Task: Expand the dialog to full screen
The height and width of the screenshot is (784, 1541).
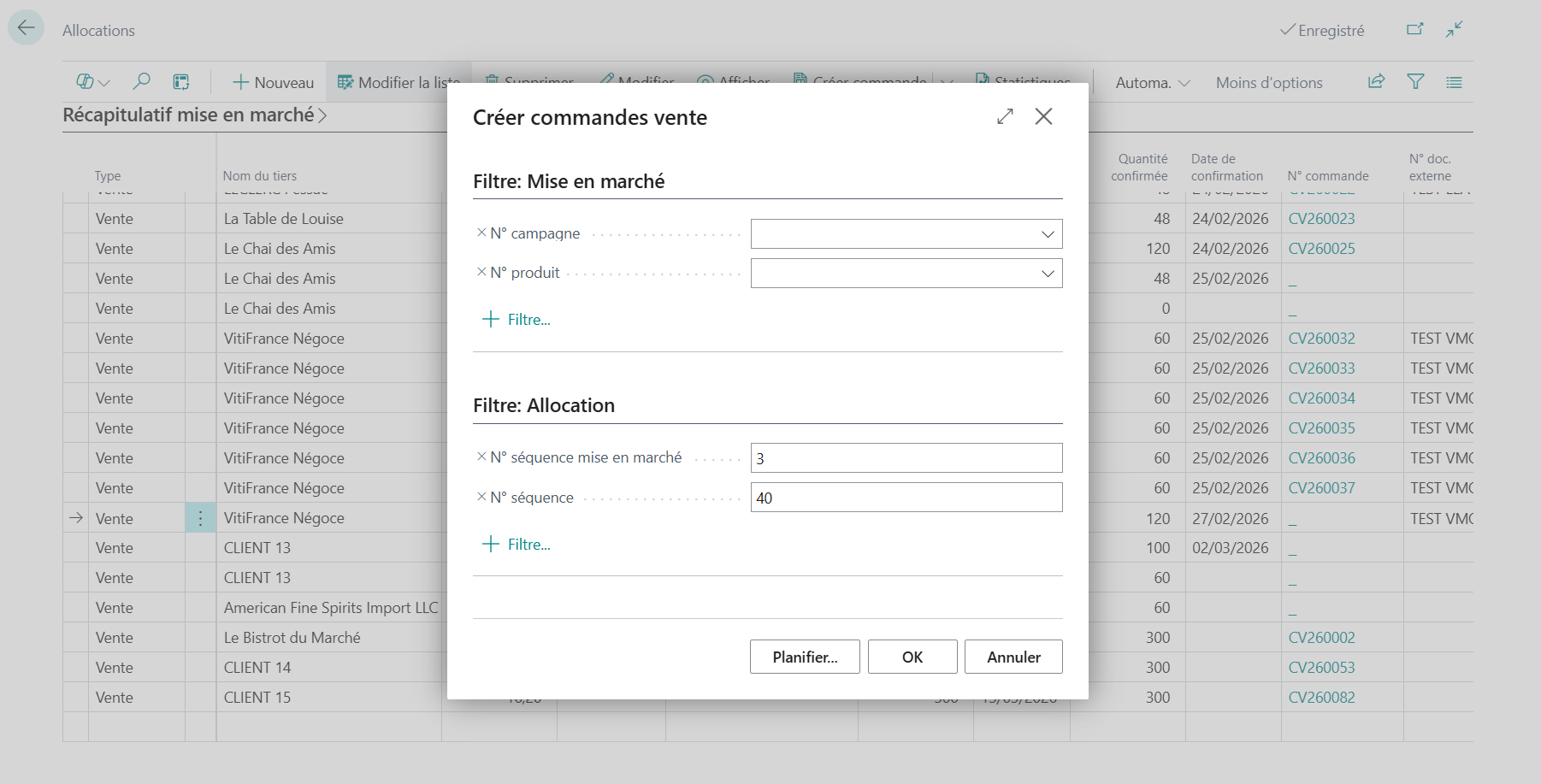Action: (1005, 116)
